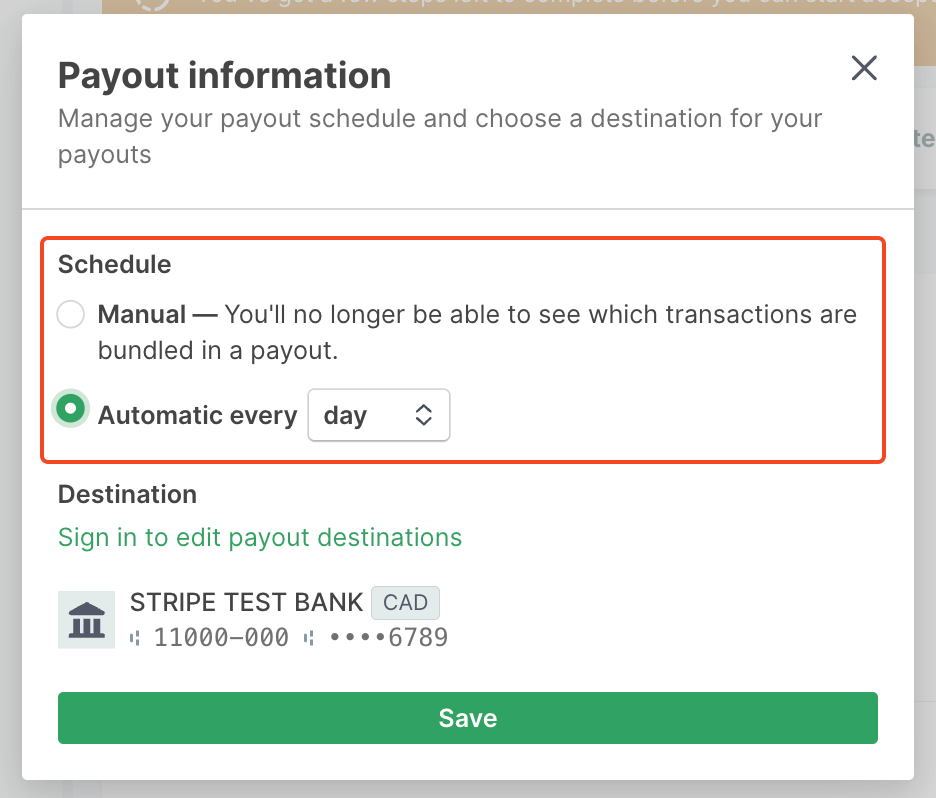Image resolution: width=936 pixels, height=798 pixels.
Task: Close the Payout information dialog
Action: coord(863,68)
